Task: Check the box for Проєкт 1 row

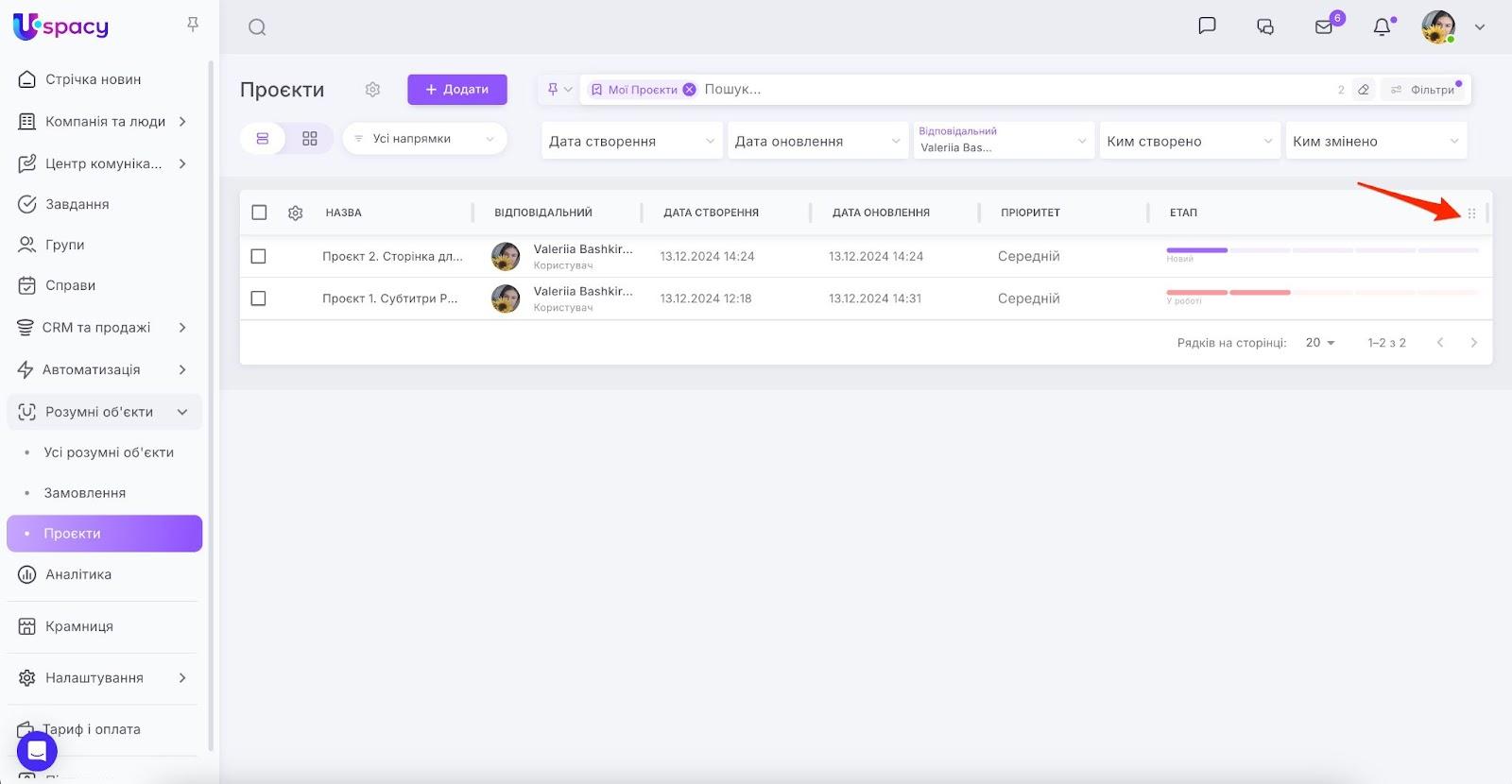Action: click(259, 298)
